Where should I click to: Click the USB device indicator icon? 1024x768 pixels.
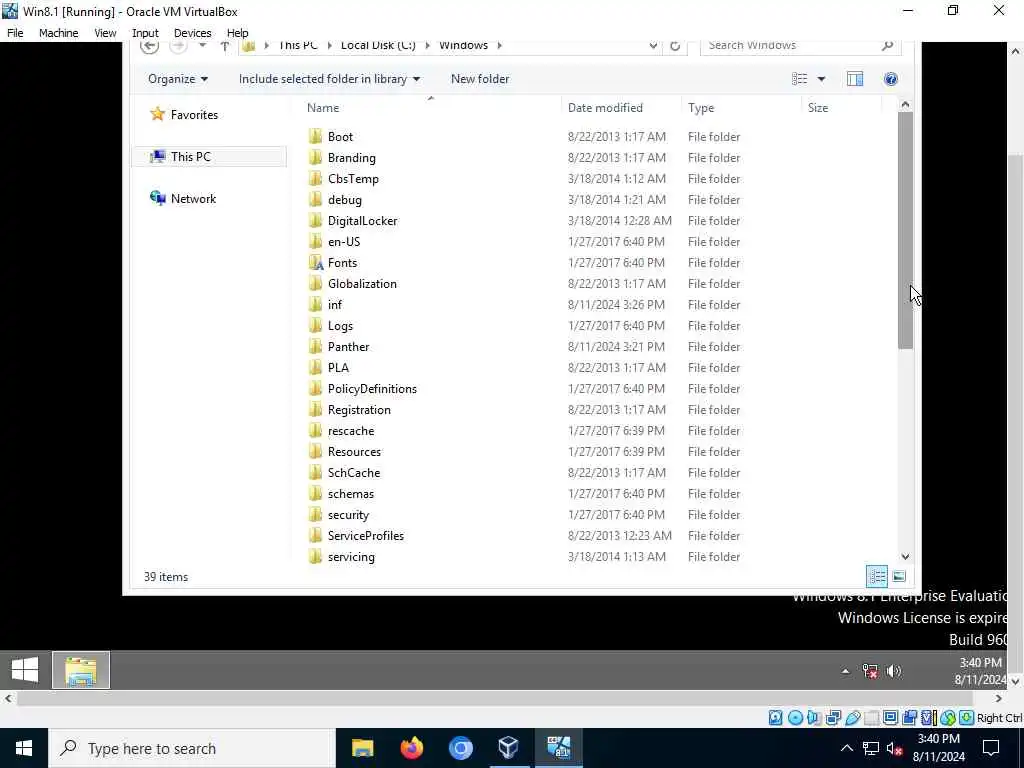click(852, 718)
